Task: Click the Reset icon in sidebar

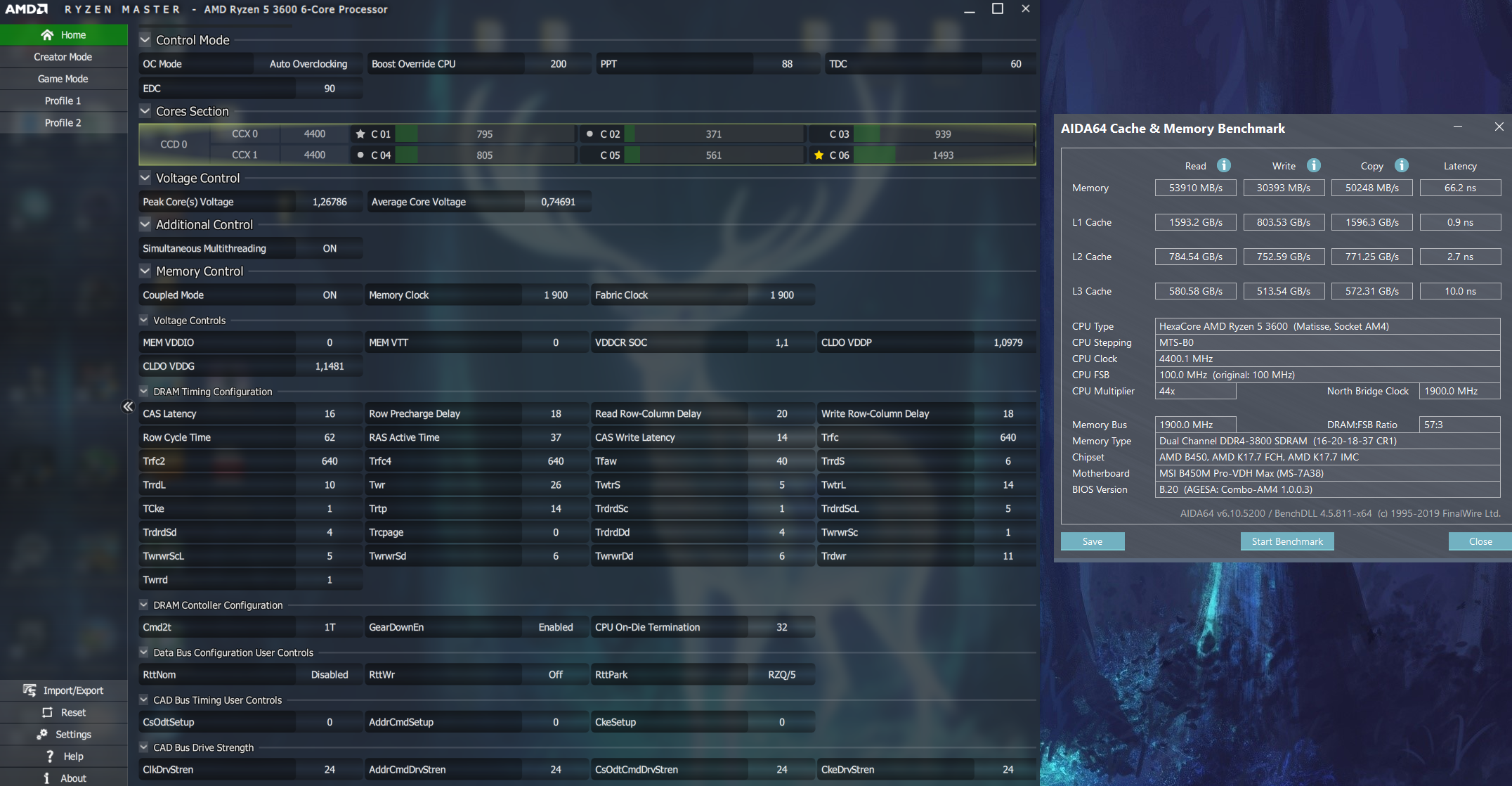Action: click(x=47, y=712)
